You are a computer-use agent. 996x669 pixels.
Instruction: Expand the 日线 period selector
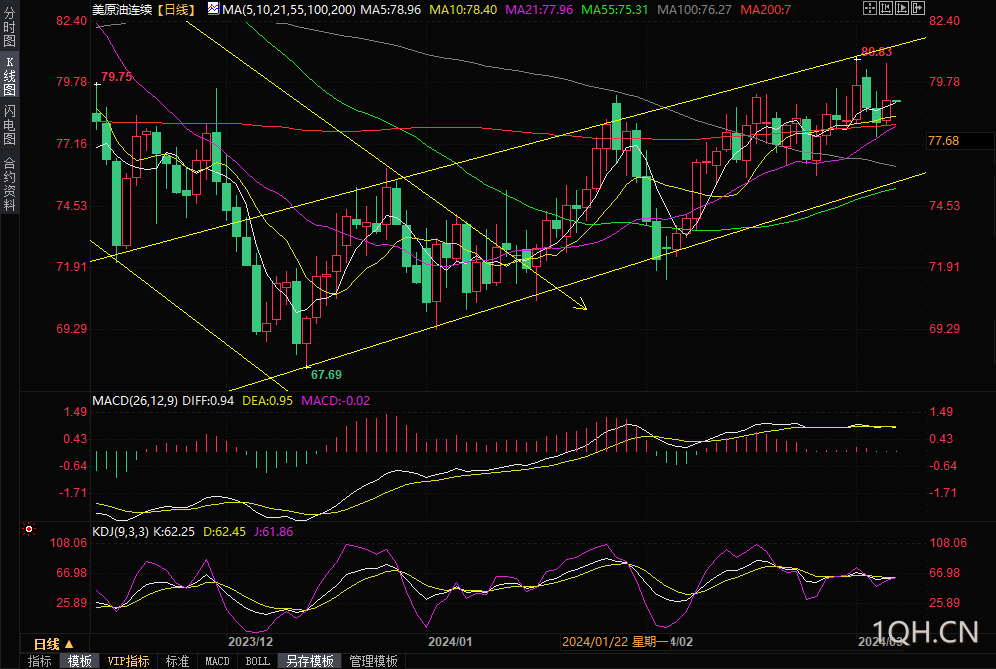click(x=54, y=644)
